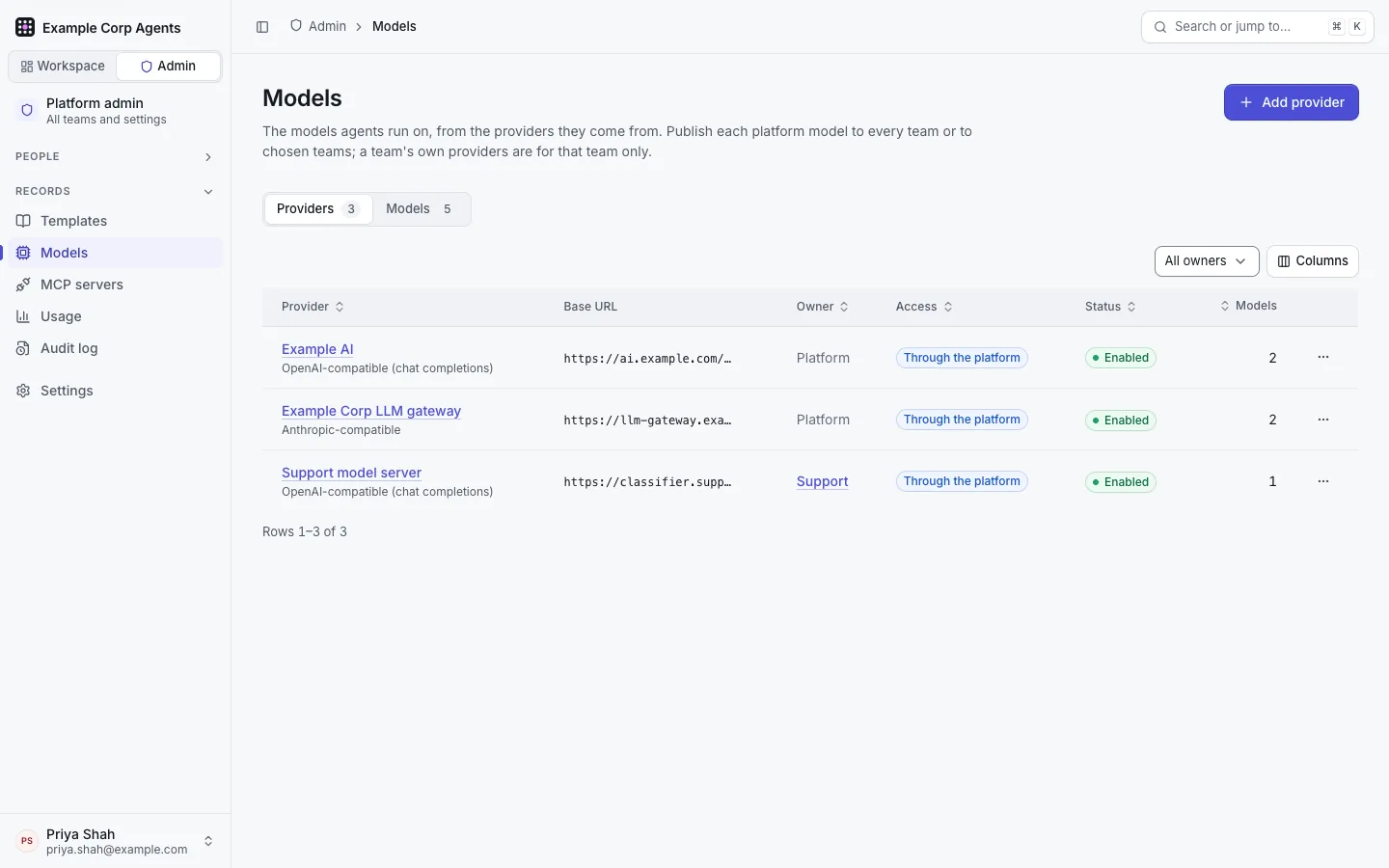The height and width of the screenshot is (868, 1389).
Task: Click the Base URL column header
Action: [590, 307]
